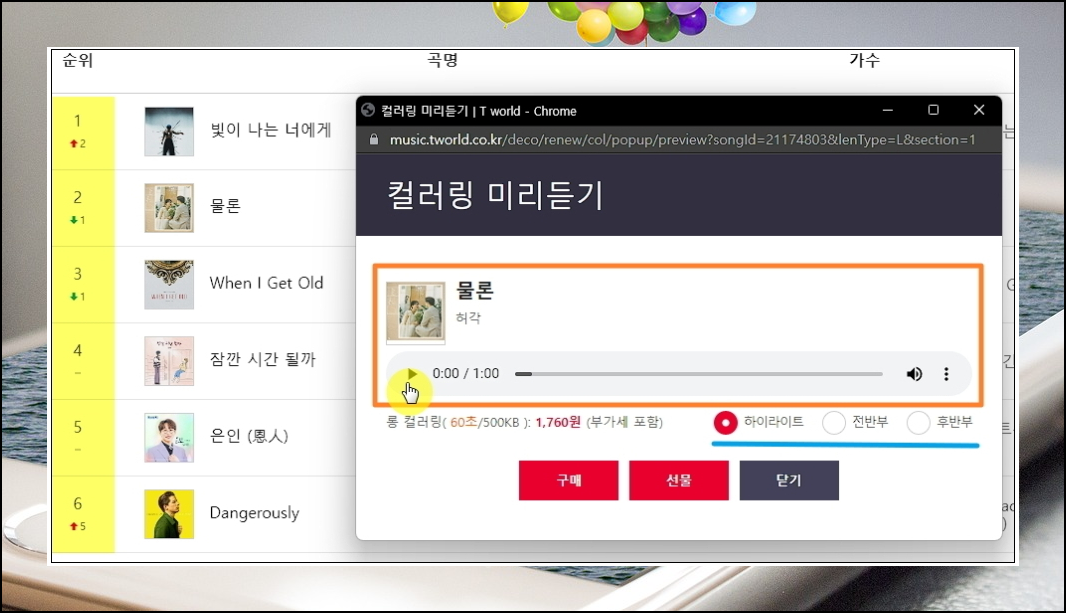Click the popup address bar URL
The height and width of the screenshot is (613, 1066).
[x=683, y=139]
